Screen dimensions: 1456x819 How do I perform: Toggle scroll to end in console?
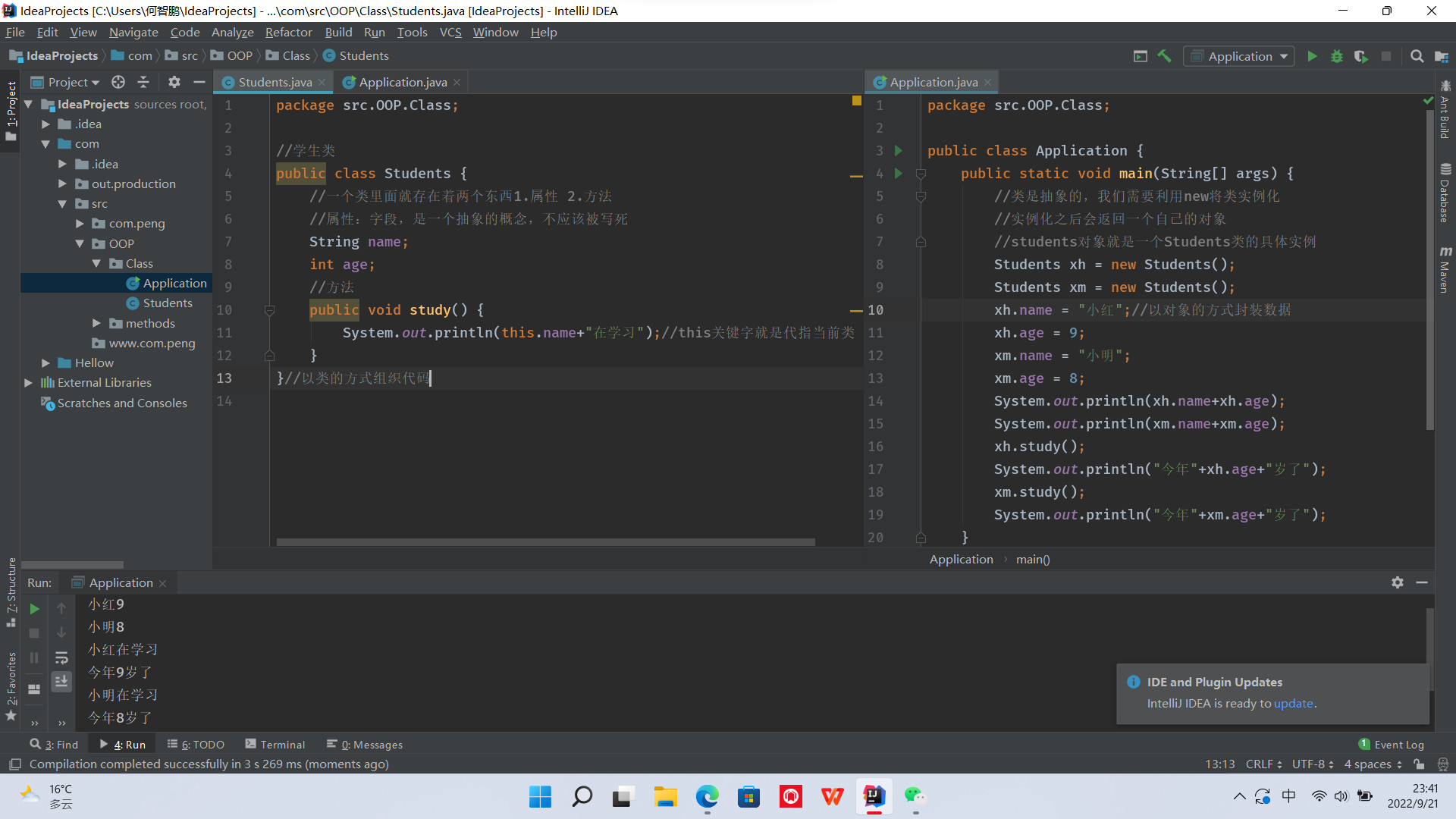click(x=61, y=681)
